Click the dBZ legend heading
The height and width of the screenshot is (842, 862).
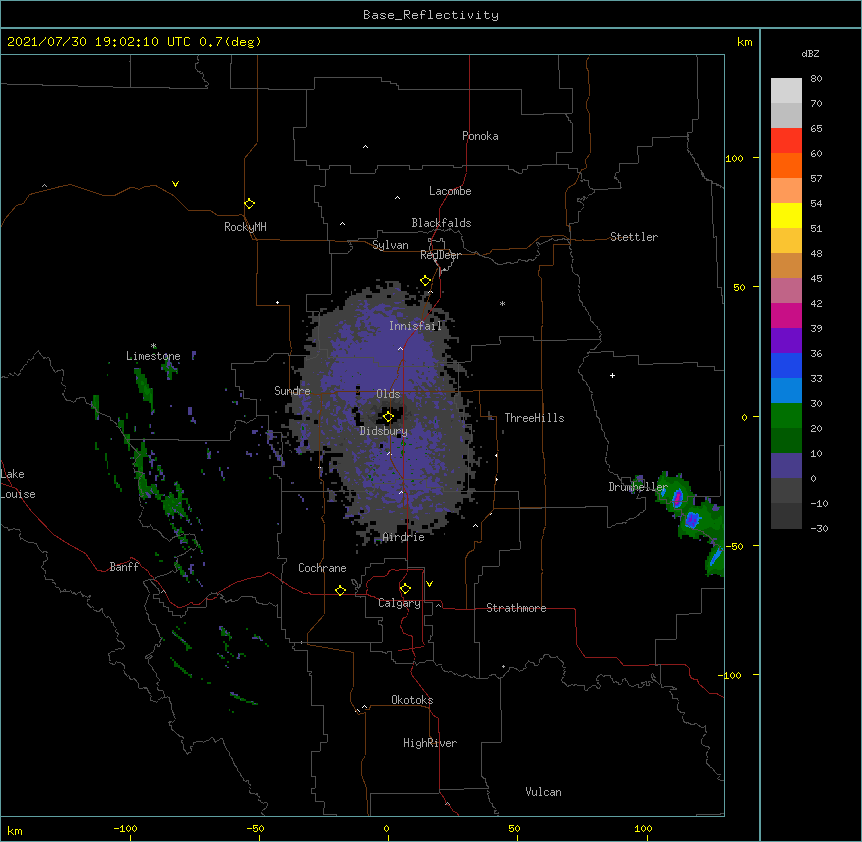810,53
